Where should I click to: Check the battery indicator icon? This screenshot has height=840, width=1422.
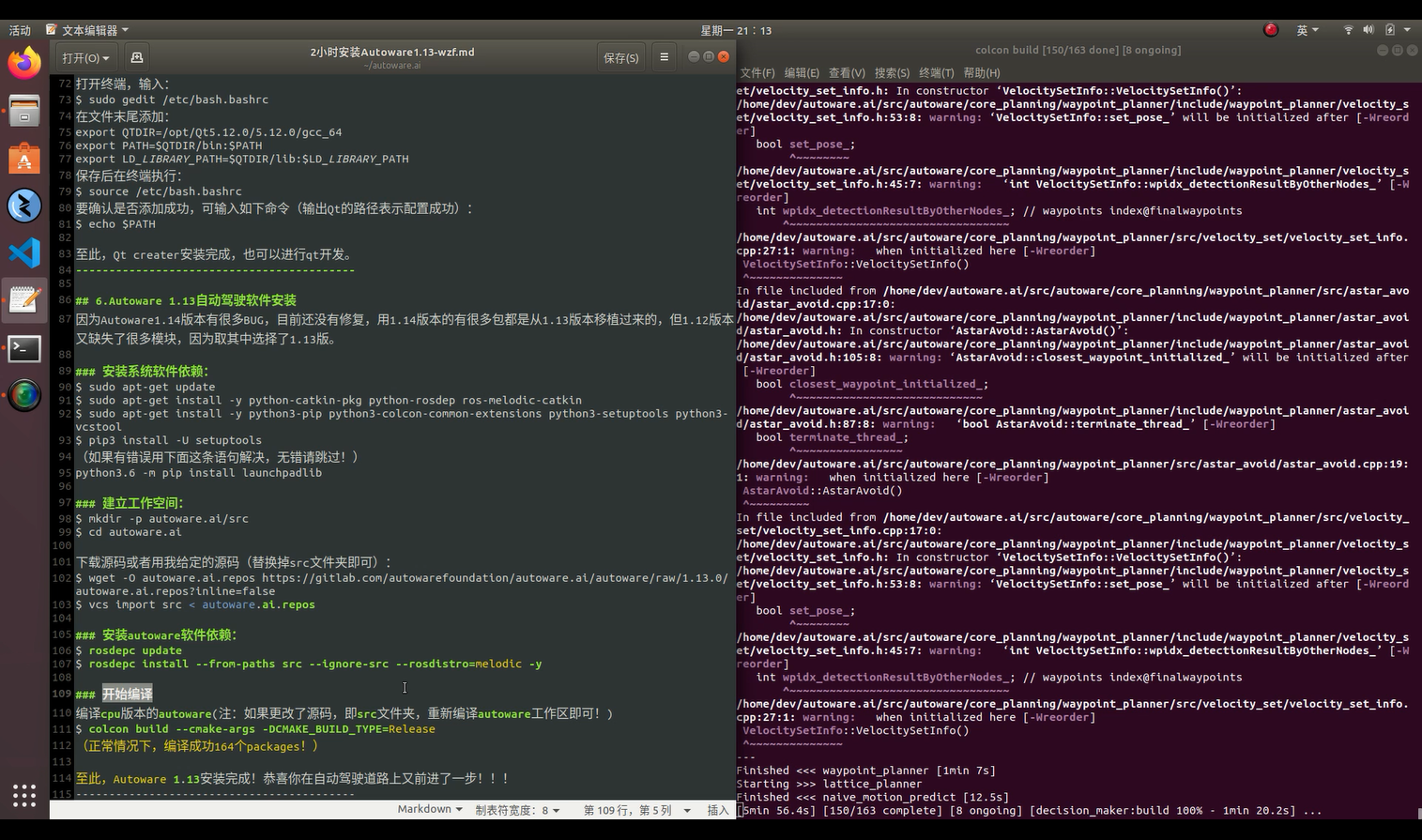tap(1390, 30)
